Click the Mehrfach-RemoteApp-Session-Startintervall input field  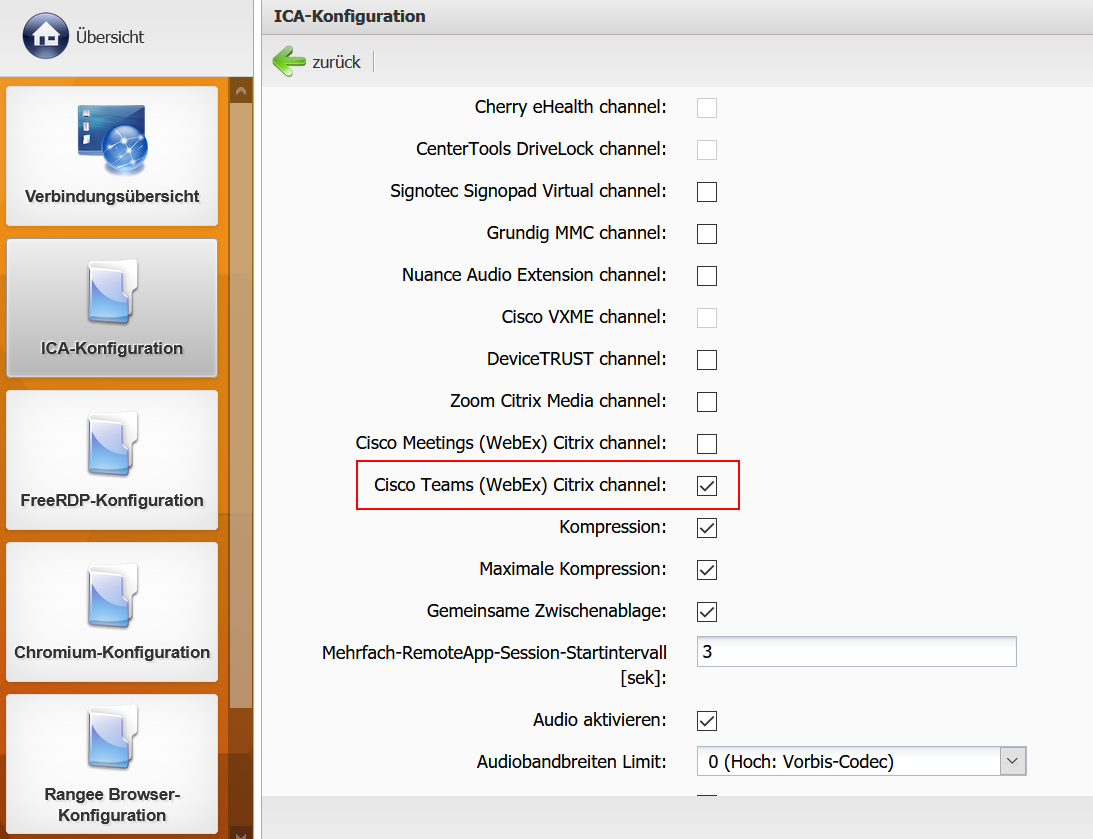pos(856,652)
